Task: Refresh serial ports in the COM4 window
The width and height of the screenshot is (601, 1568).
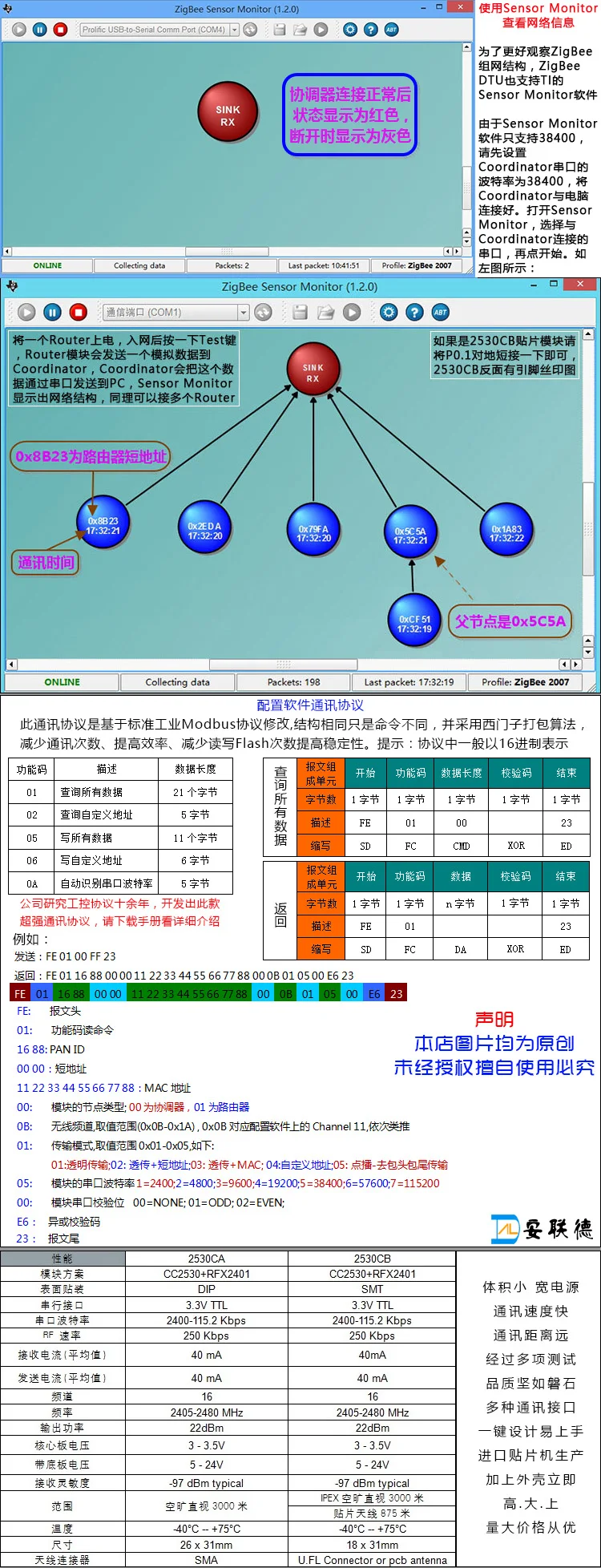Action: [x=250, y=30]
